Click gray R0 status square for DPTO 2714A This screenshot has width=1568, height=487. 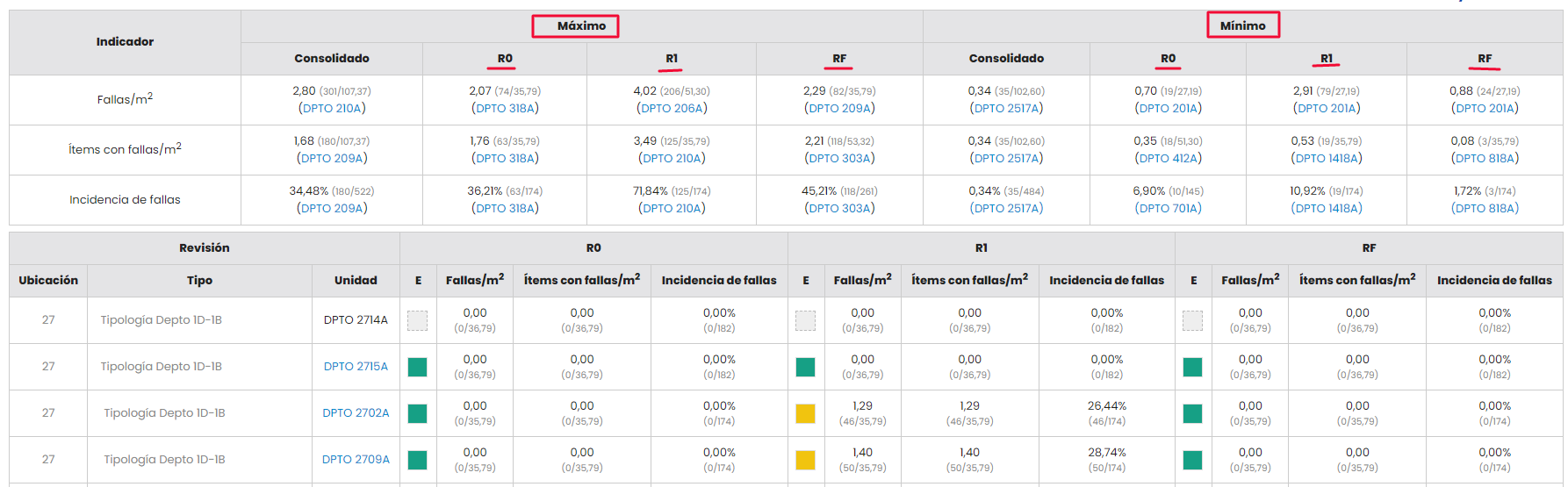tap(418, 320)
